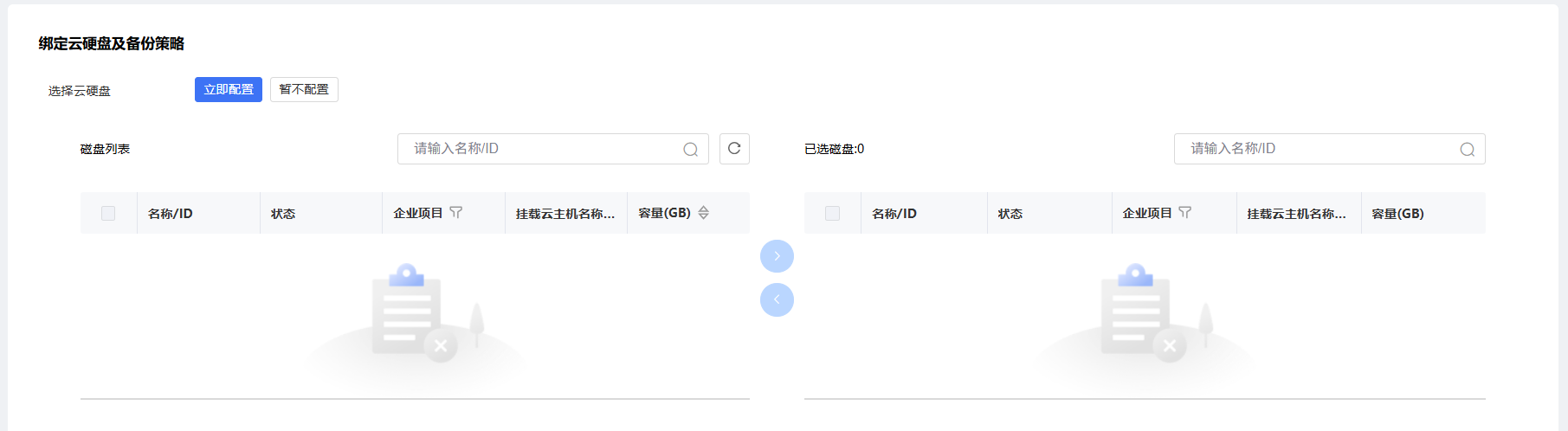Select the 立即配置 option

(229, 90)
